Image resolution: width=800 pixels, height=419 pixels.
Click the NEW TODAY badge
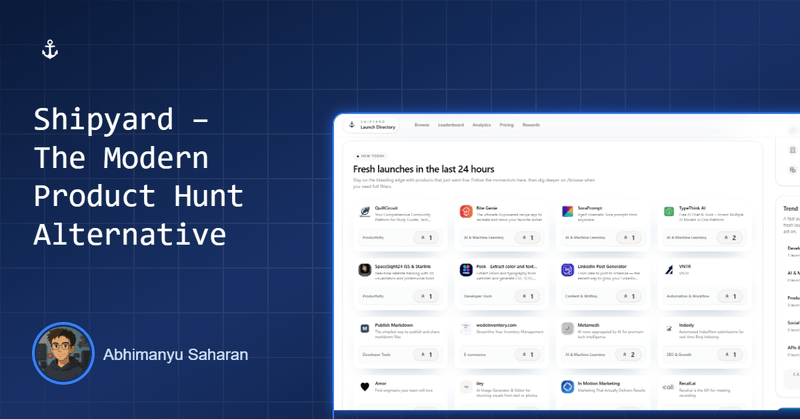click(x=371, y=156)
